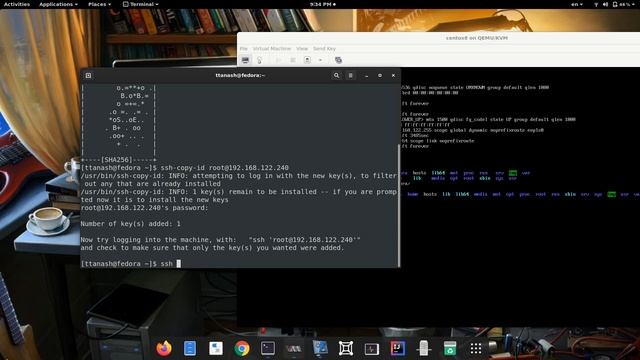Click the clock in the top bar
This screenshot has width=640, height=360.
pos(322,4)
